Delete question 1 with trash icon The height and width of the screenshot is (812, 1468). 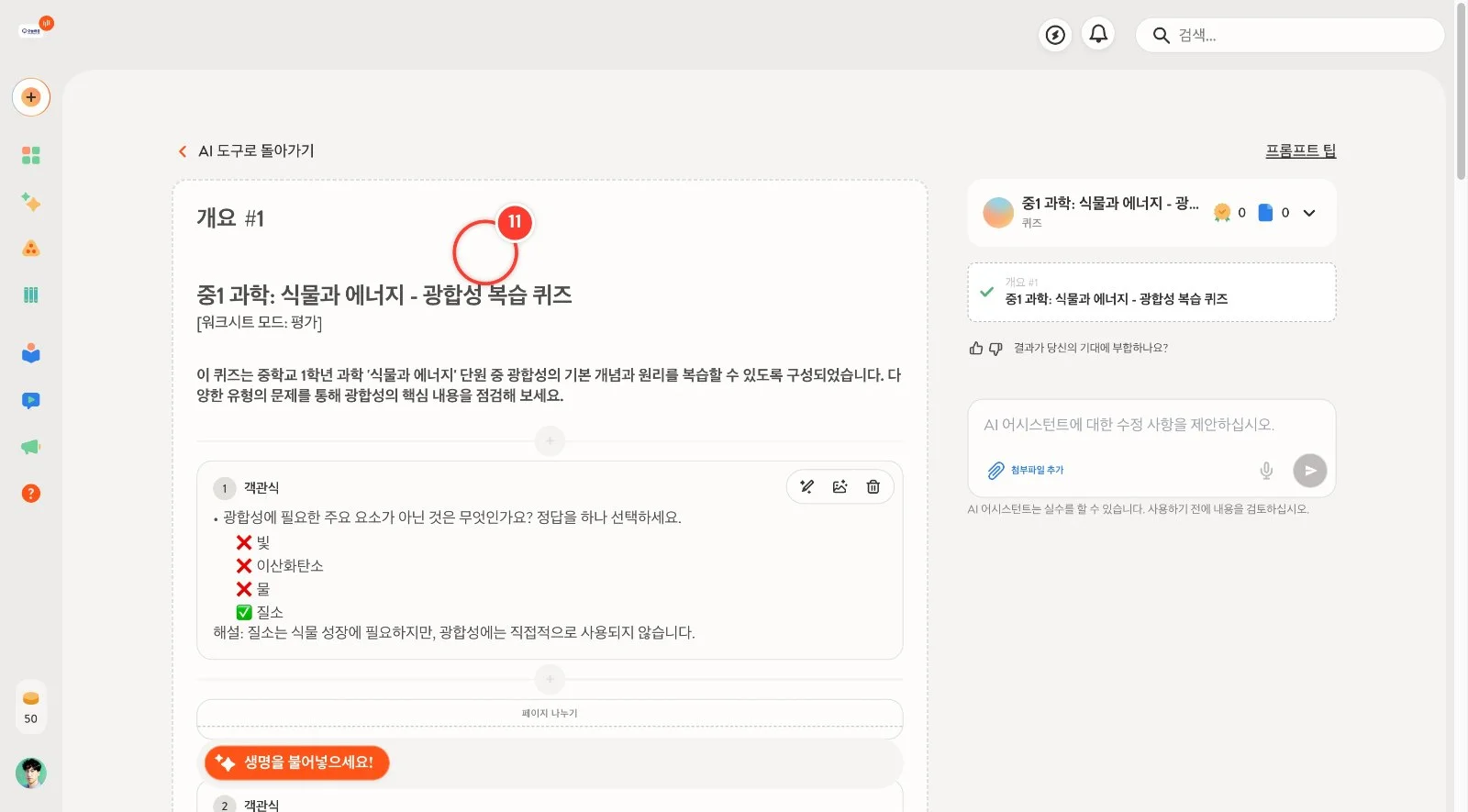point(873,487)
